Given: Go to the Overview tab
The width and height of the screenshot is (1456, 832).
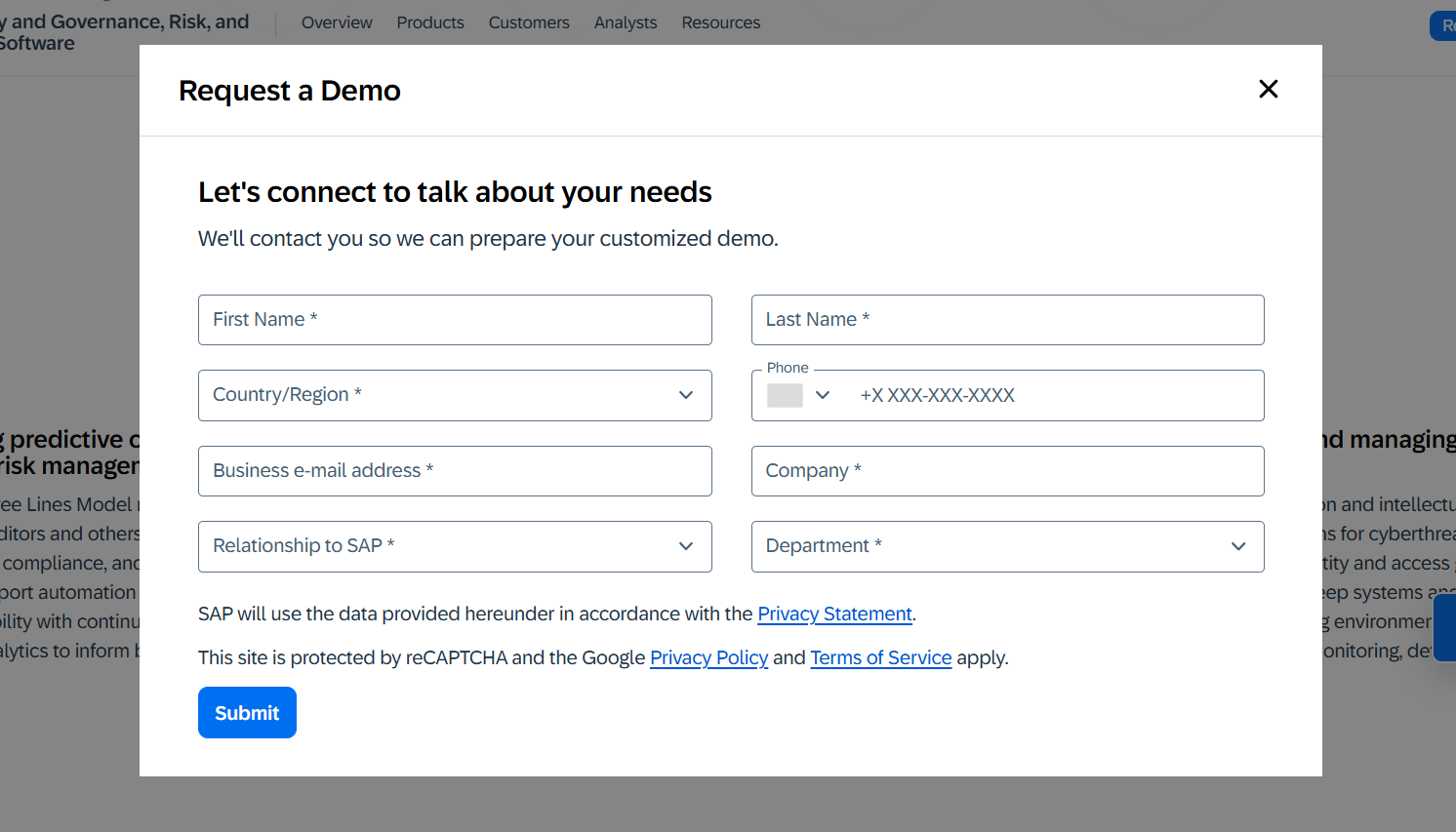Looking at the screenshot, I should [337, 22].
